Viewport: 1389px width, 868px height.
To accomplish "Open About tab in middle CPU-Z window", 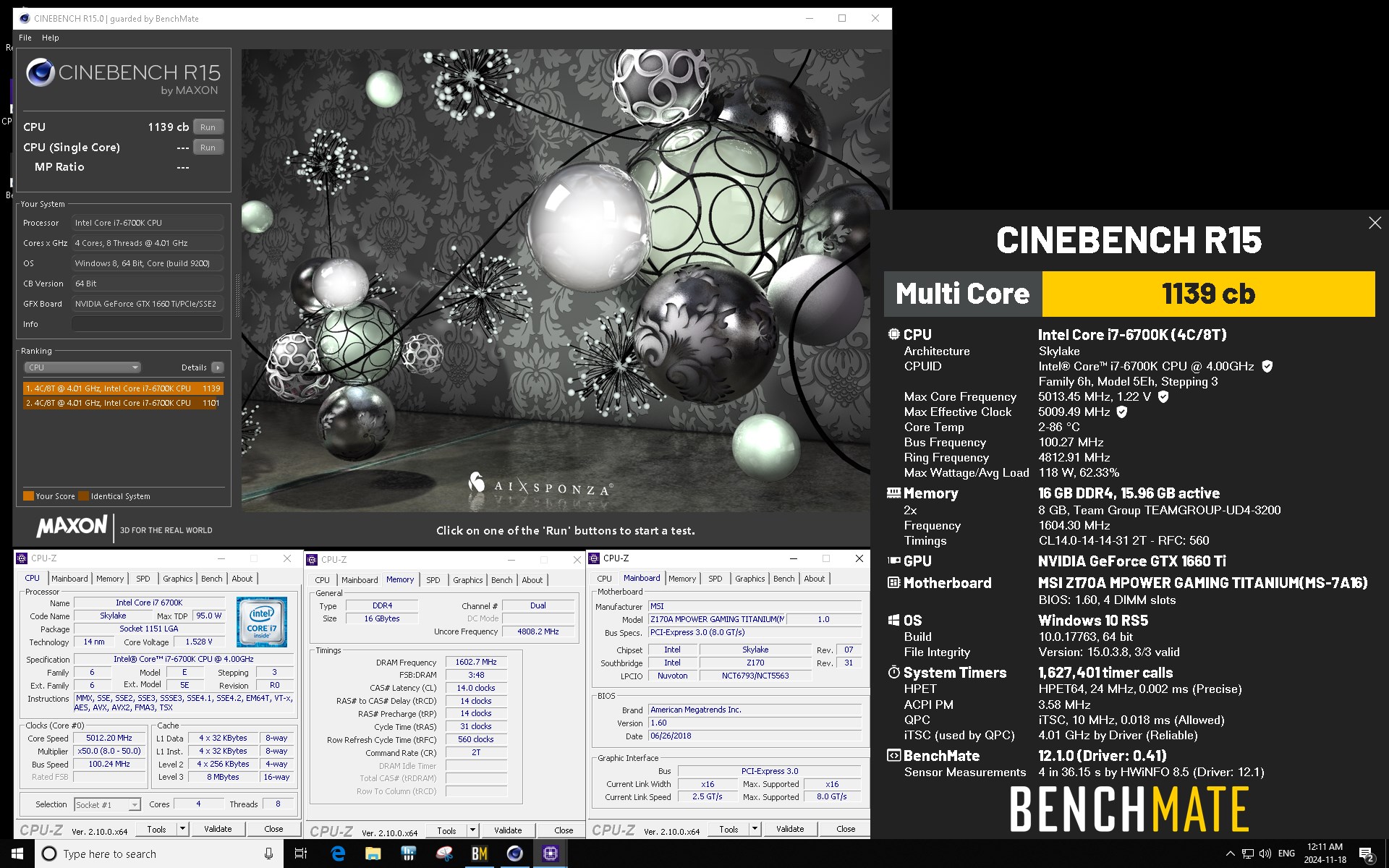I will pyautogui.click(x=532, y=580).
